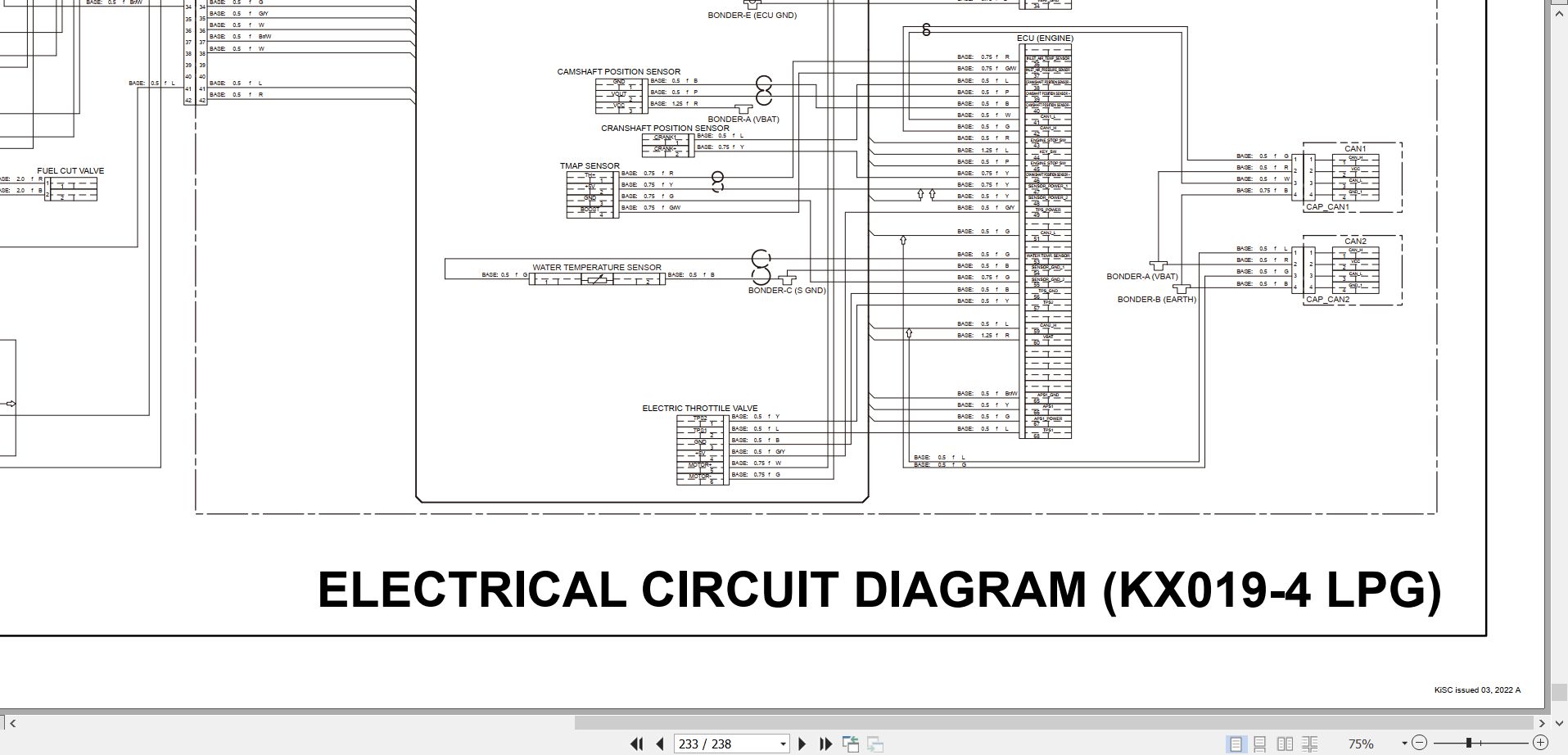The image size is (1568, 755).
Task: Click the CAN1 heading text
Action: [x=1355, y=149]
